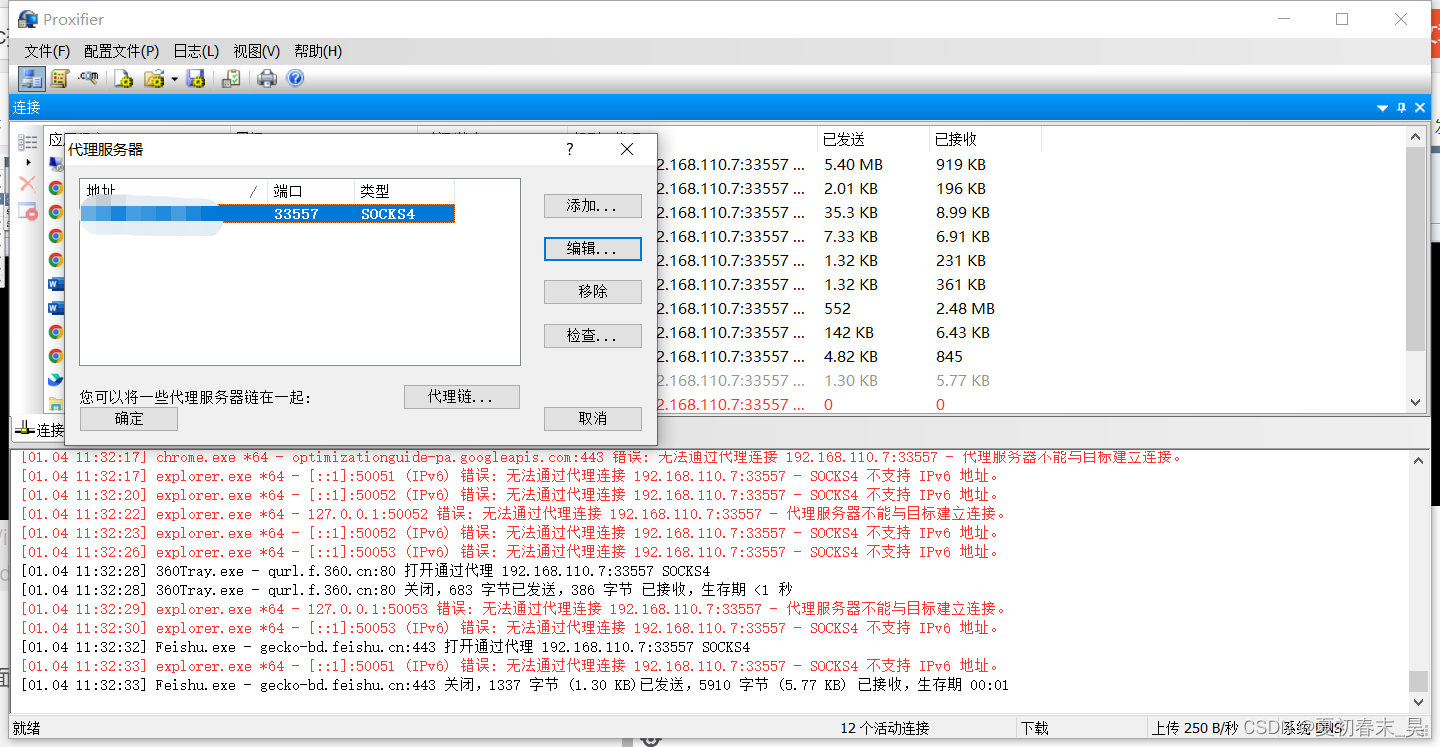Click the Word icon in the 2.48 MB row
Screen dimensions: 1440x747
point(56,308)
